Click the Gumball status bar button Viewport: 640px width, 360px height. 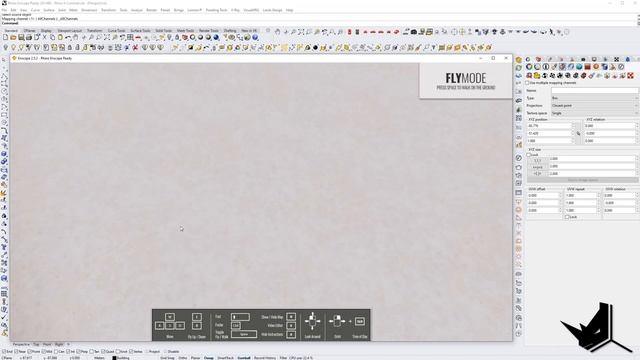click(x=244, y=358)
